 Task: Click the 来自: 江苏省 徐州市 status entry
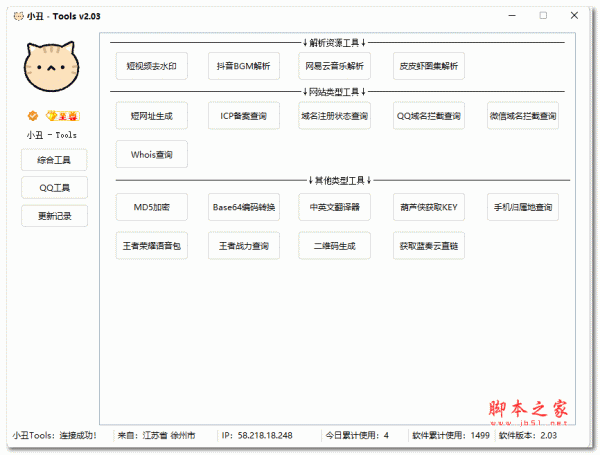point(157,435)
